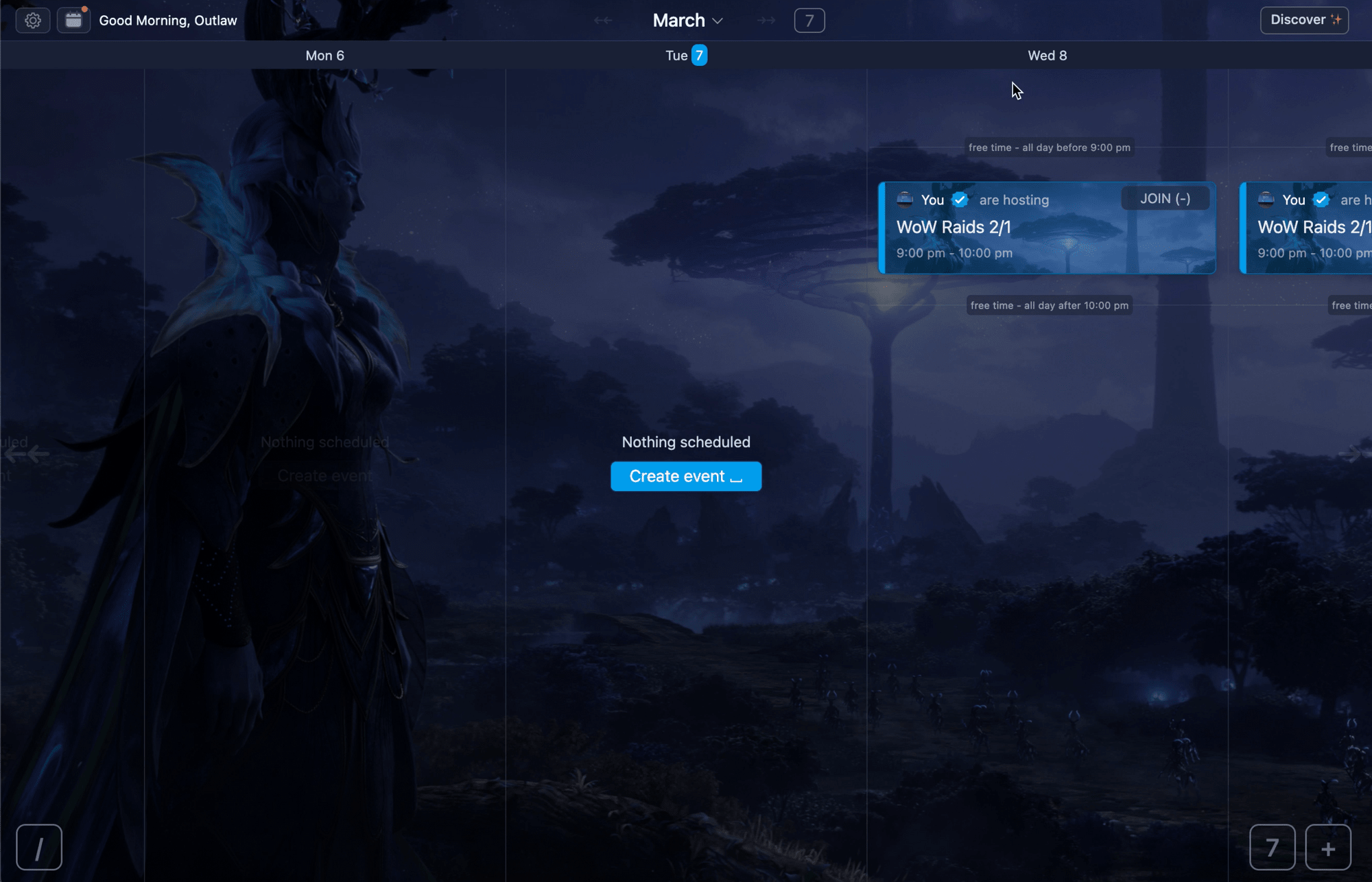
Task: Select the navigate back arrow icon
Action: tap(601, 20)
